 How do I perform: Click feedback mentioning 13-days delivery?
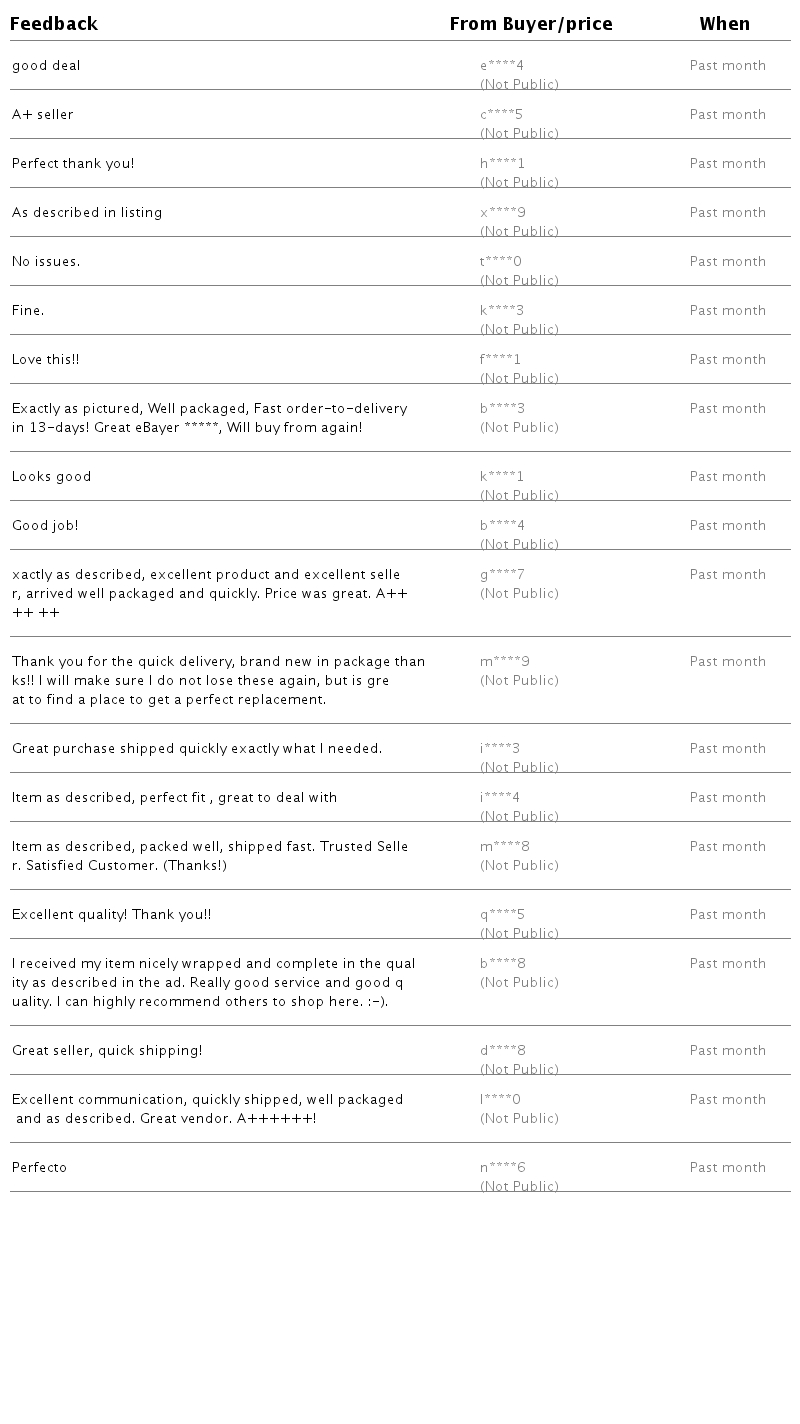click(210, 418)
